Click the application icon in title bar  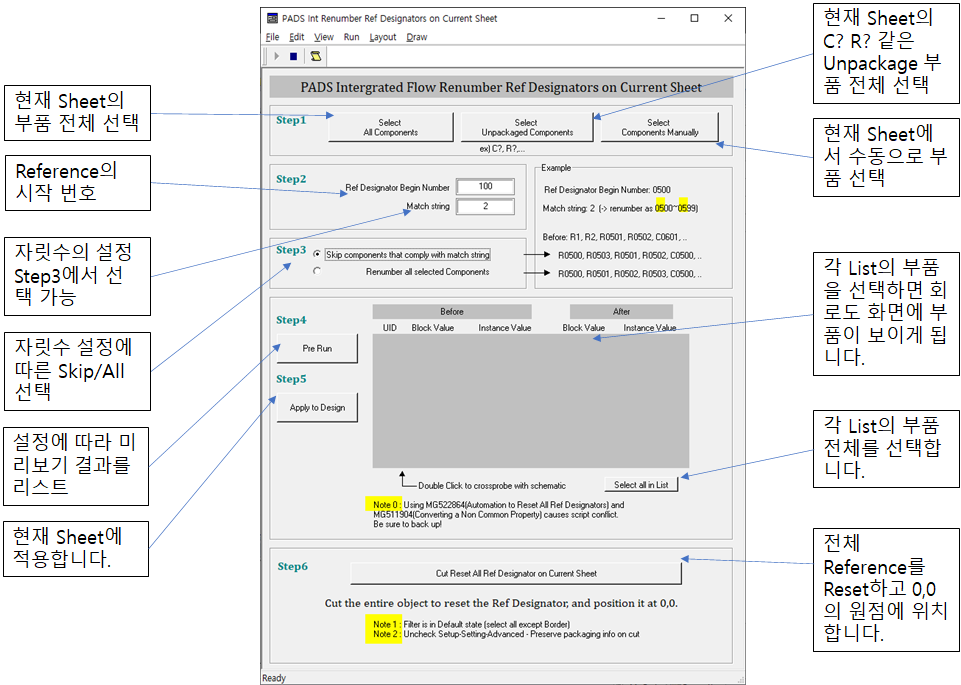point(273,18)
